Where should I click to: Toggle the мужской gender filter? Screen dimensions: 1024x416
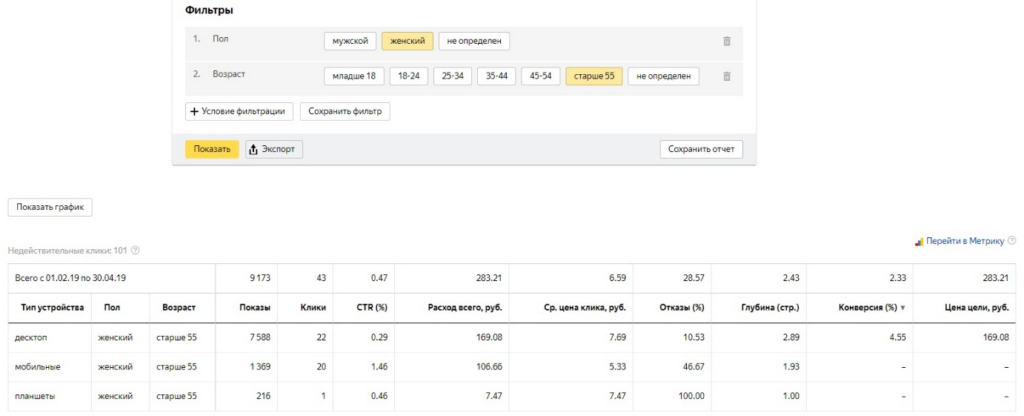click(350, 41)
